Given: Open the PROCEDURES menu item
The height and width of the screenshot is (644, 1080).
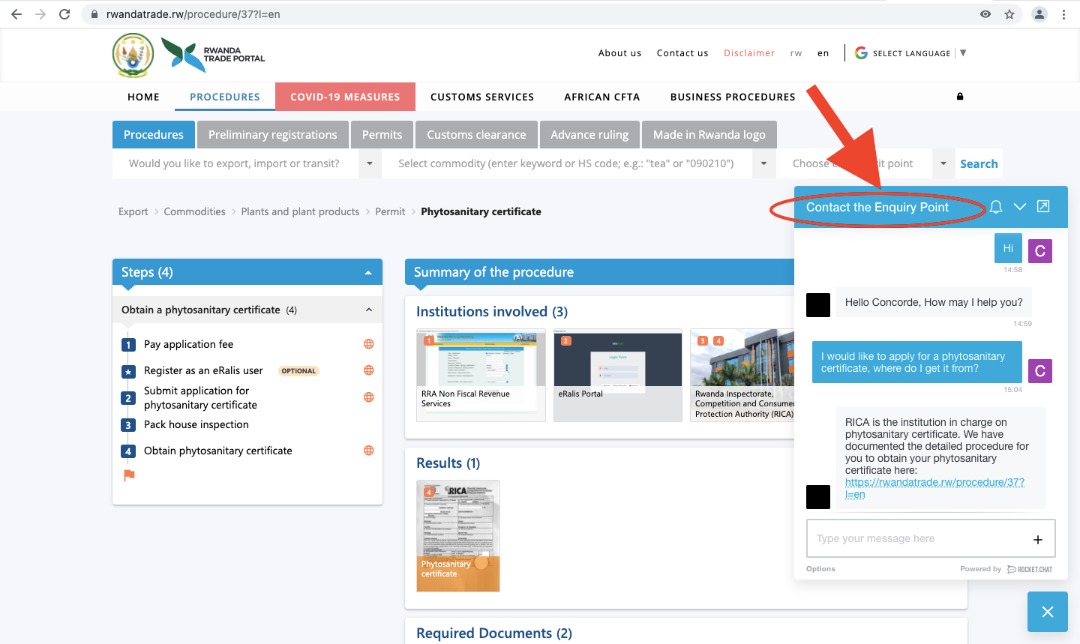Looking at the screenshot, I should [x=225, y=97].
